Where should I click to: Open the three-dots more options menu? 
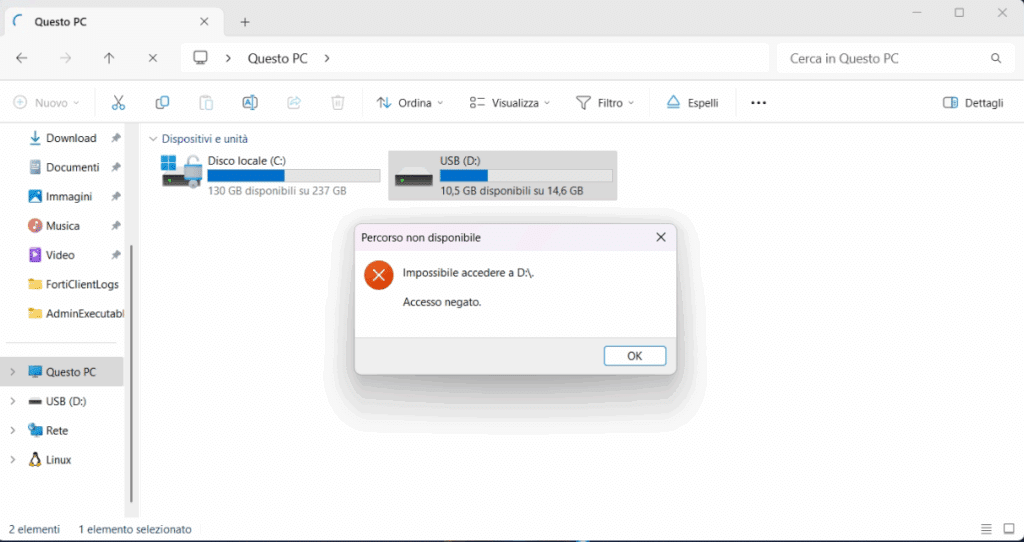758,103
